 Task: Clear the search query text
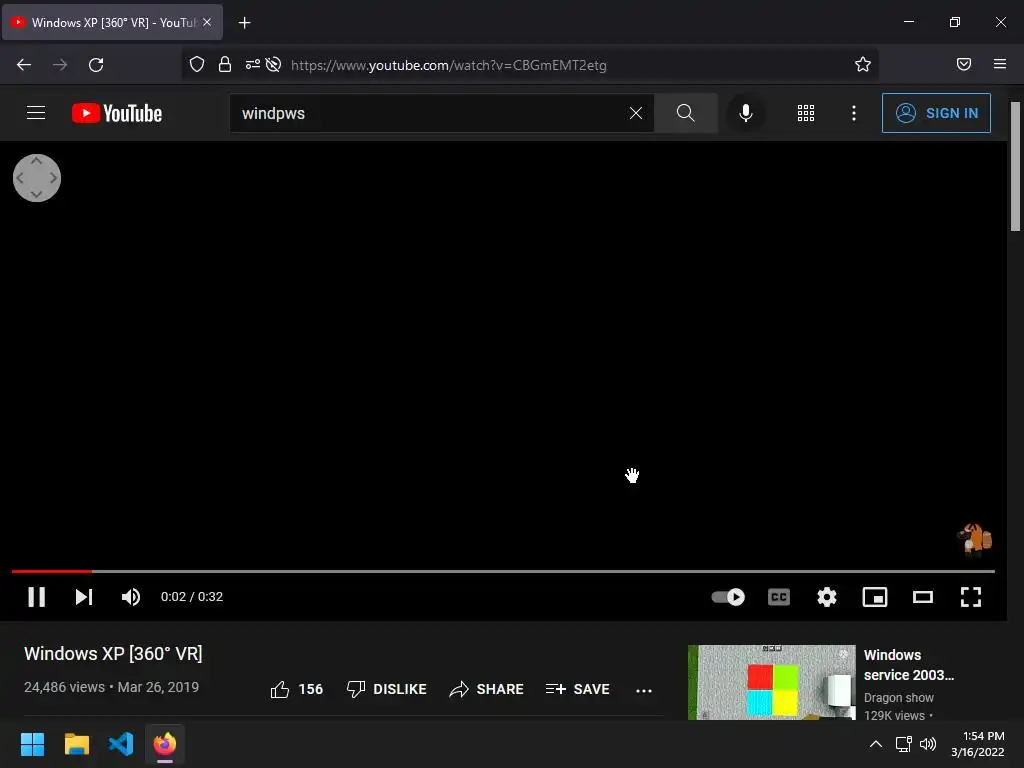click(x=635, y=113)
